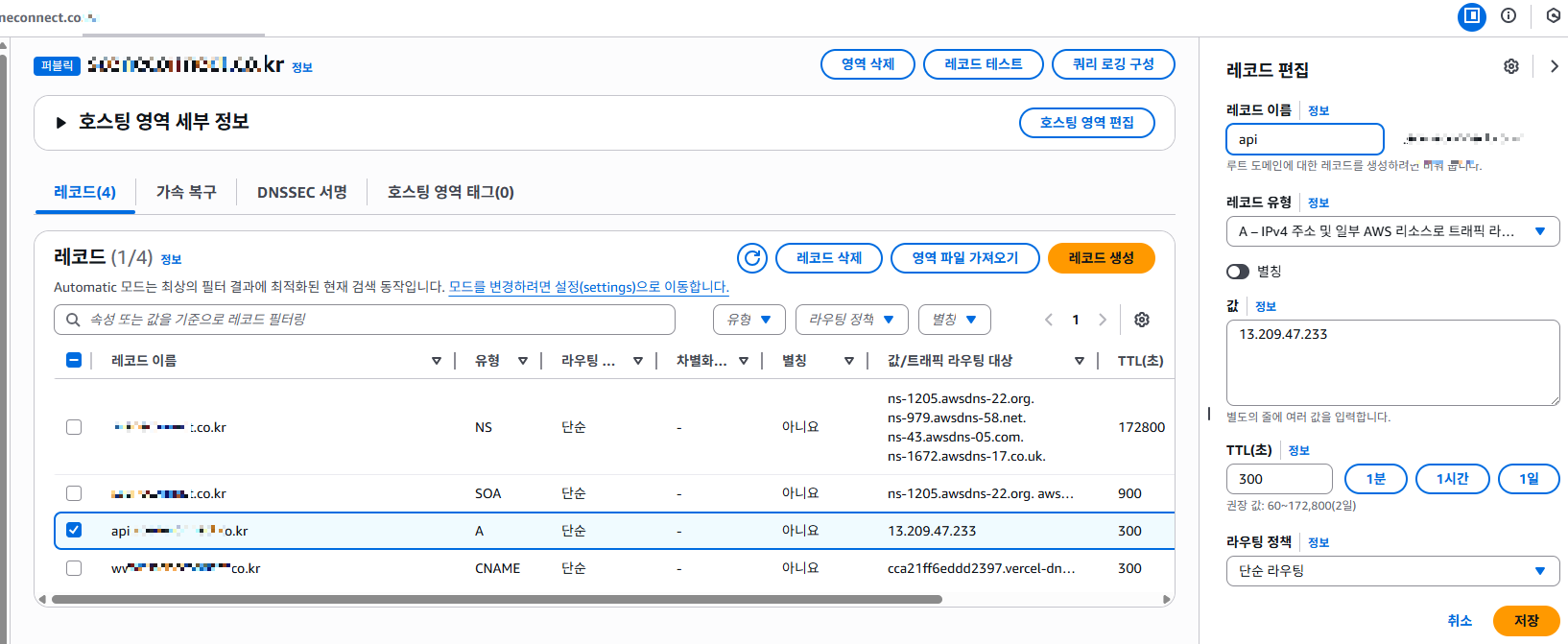Toggle the split panel icon in the top bar
The height and width of the screenshot is (644, 1568).
(1472, 15)
